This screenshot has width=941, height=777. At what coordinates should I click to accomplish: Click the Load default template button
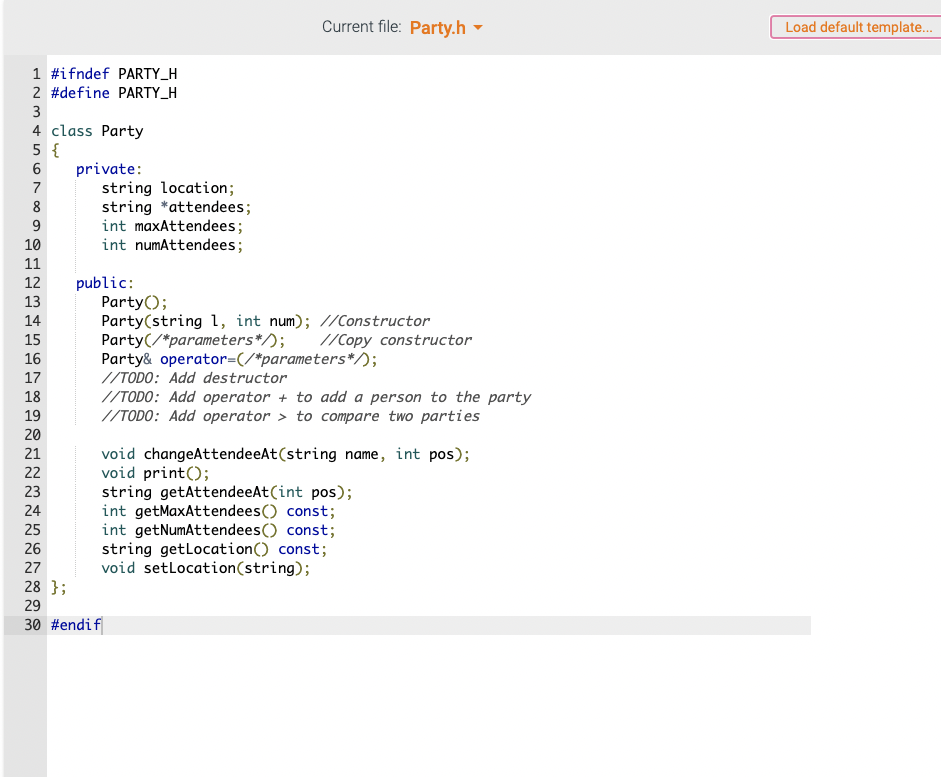855,27
